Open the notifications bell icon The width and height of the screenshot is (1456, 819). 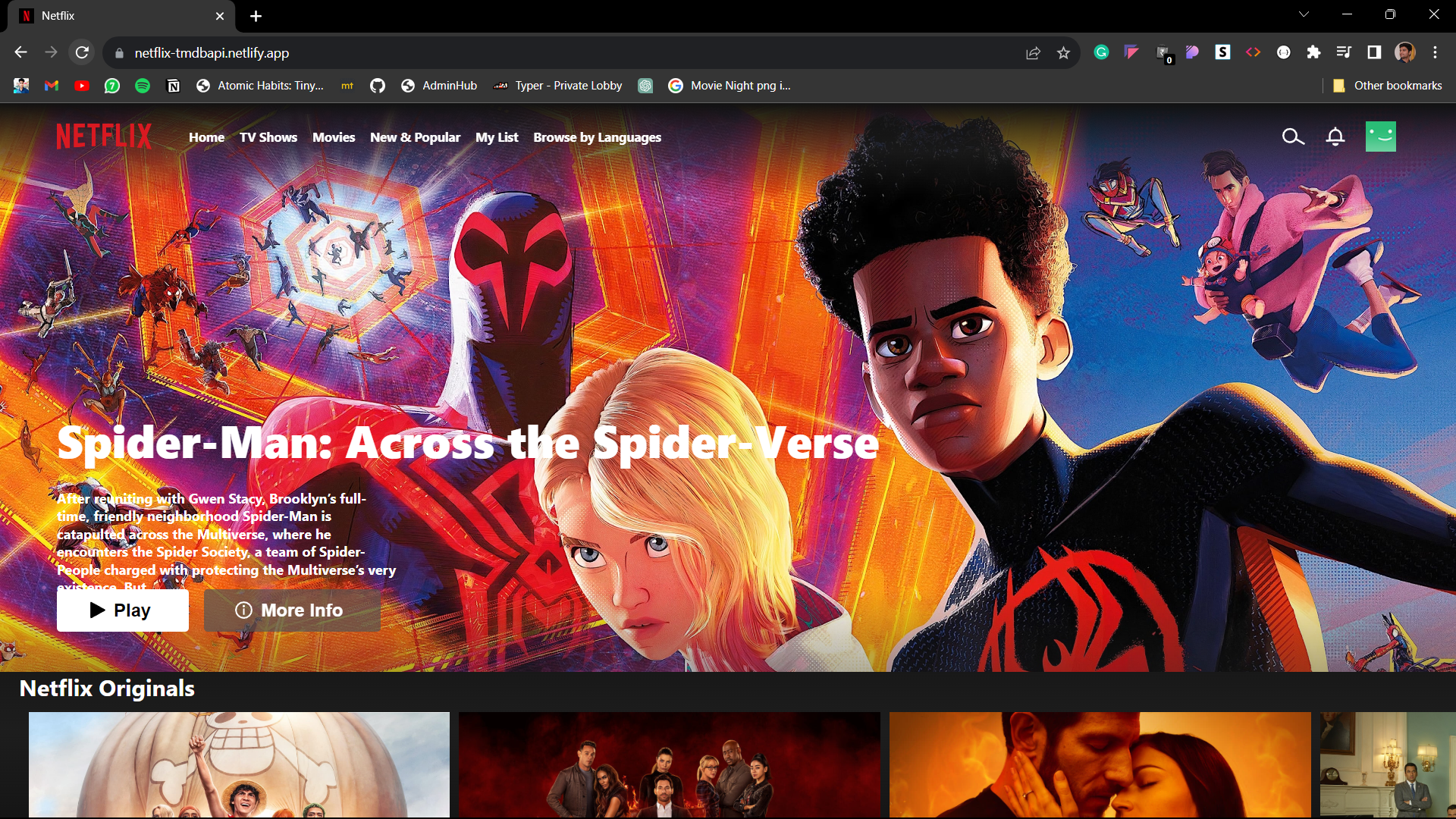(x=1335, y=137)
